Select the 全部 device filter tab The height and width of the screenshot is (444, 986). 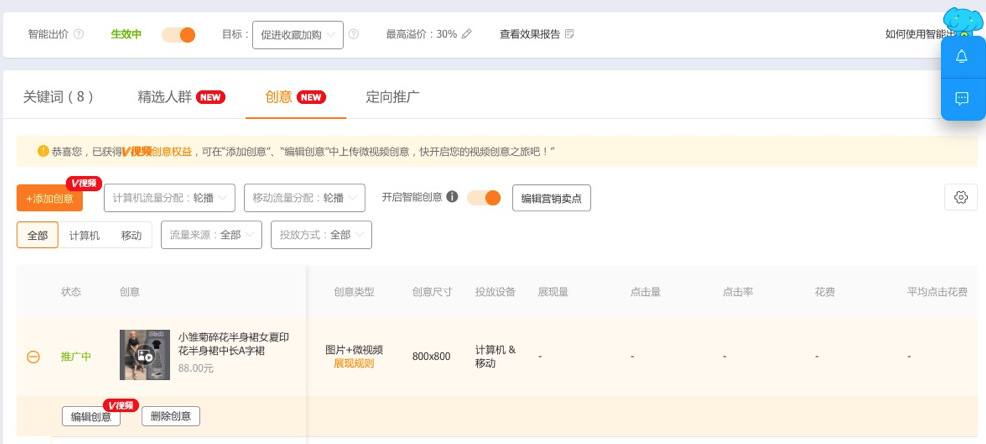(38, 235)
